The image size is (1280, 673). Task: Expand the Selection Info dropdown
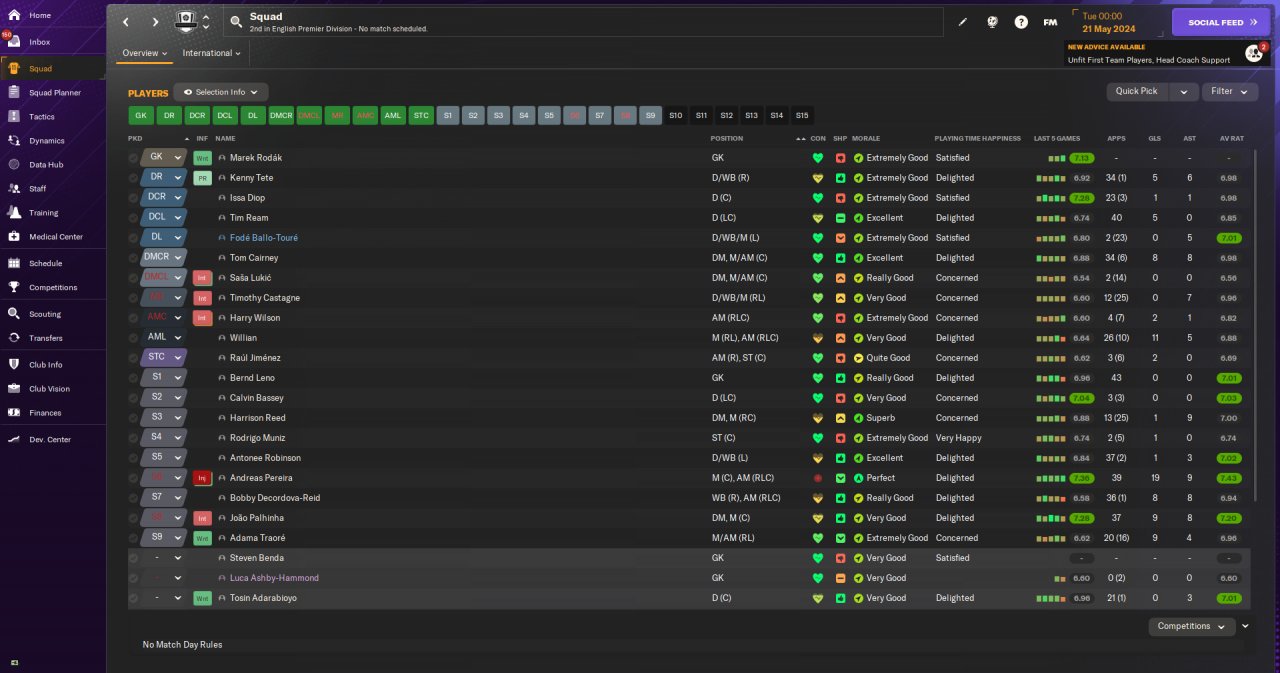(221, 92)
